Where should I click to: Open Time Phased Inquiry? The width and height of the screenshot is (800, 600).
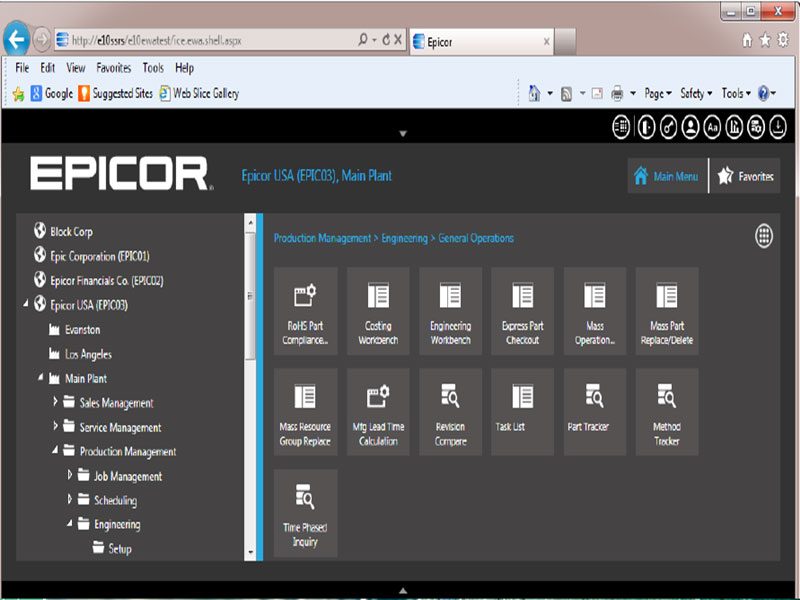click(x=305, y=513)
